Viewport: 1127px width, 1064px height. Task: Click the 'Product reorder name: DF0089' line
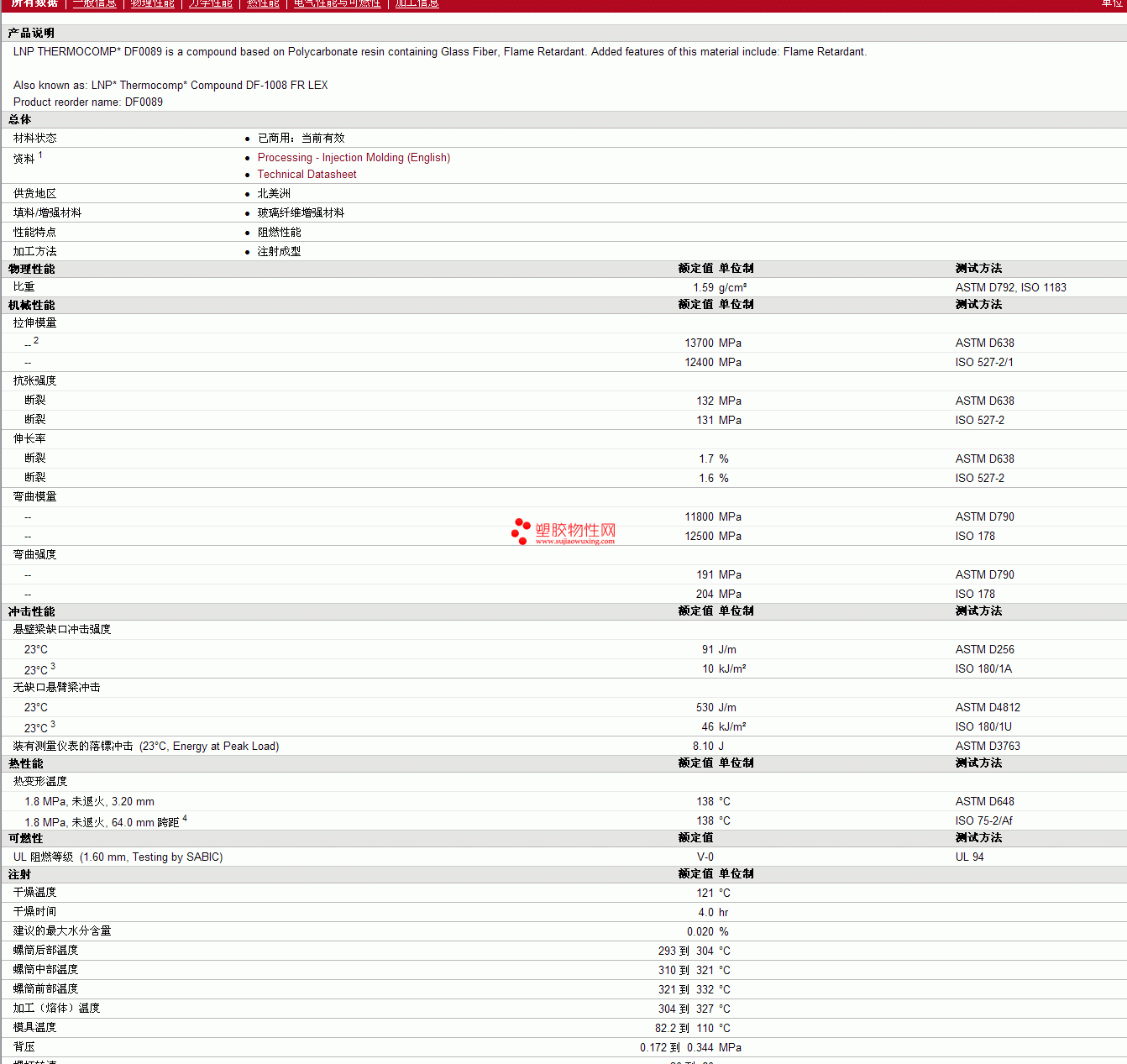click(x=88, y=102)
